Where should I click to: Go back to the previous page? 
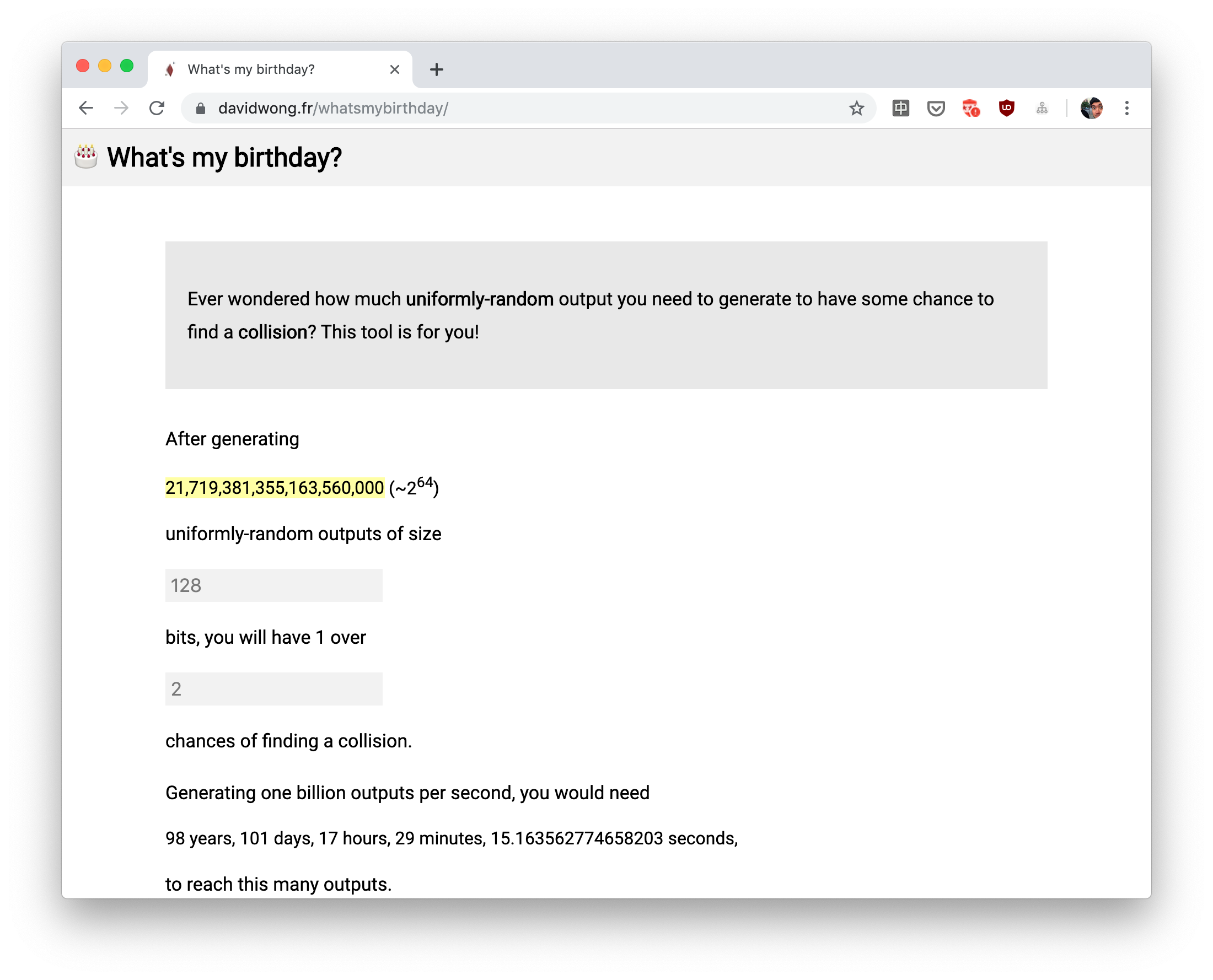pyautogui.click(x=86, y=108)
